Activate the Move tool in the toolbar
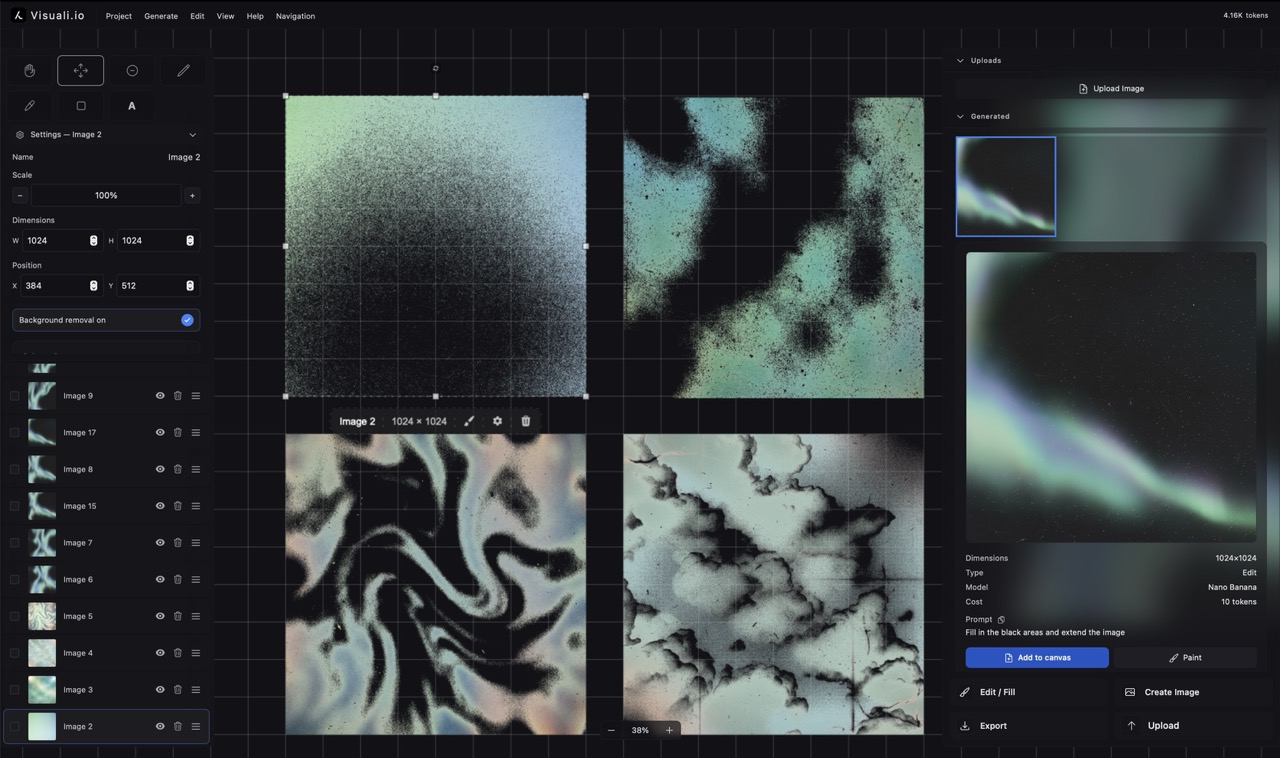Viewport: 1280px width, 758px height. [x=80, y=70]
